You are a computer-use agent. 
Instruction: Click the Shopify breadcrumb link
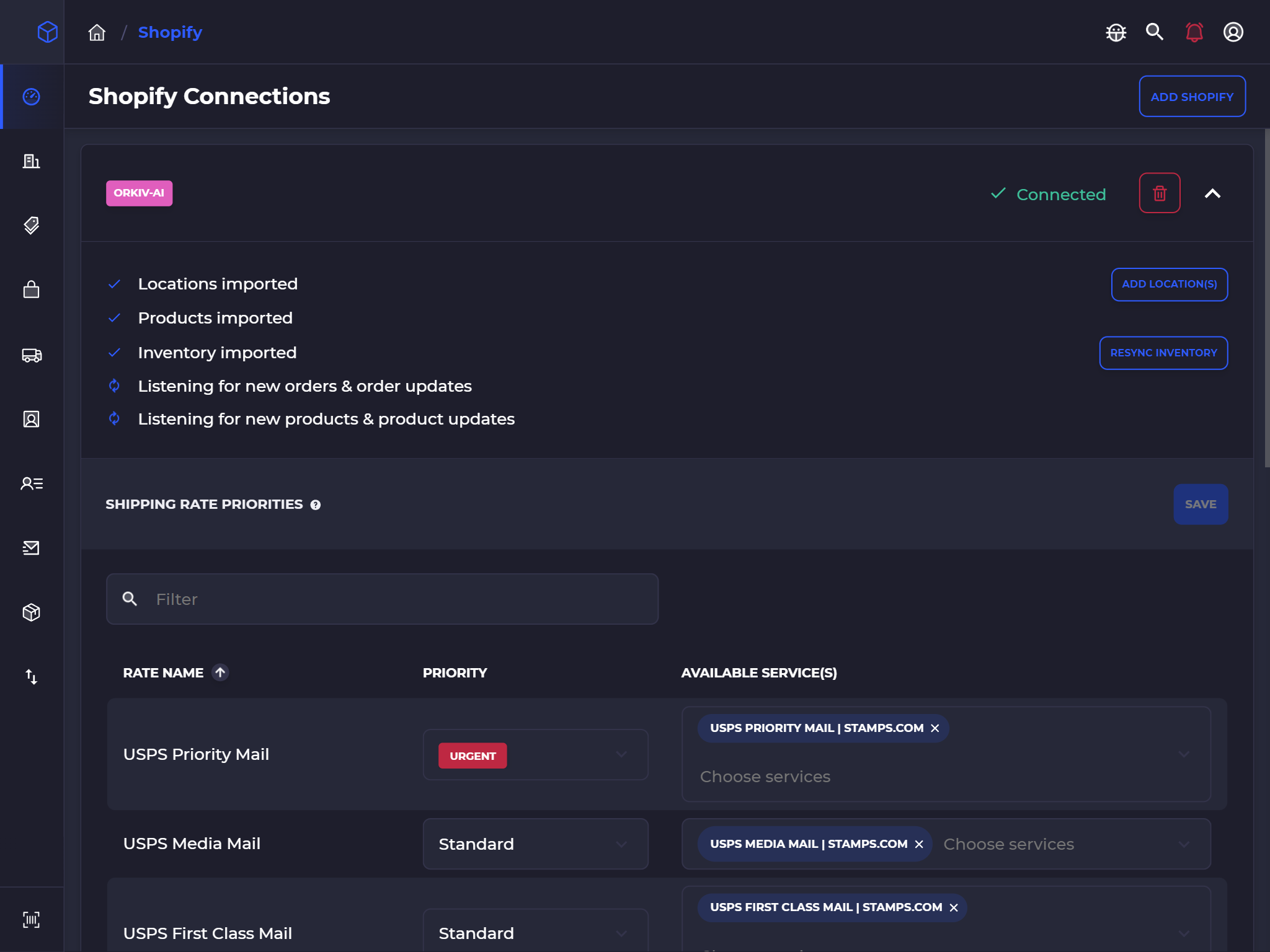coord(170,32)
